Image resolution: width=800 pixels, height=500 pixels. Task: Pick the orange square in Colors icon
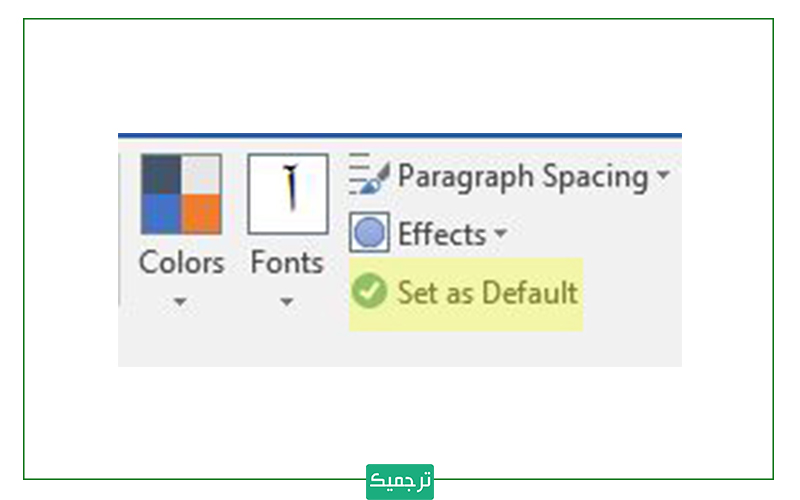pos(202,214)
